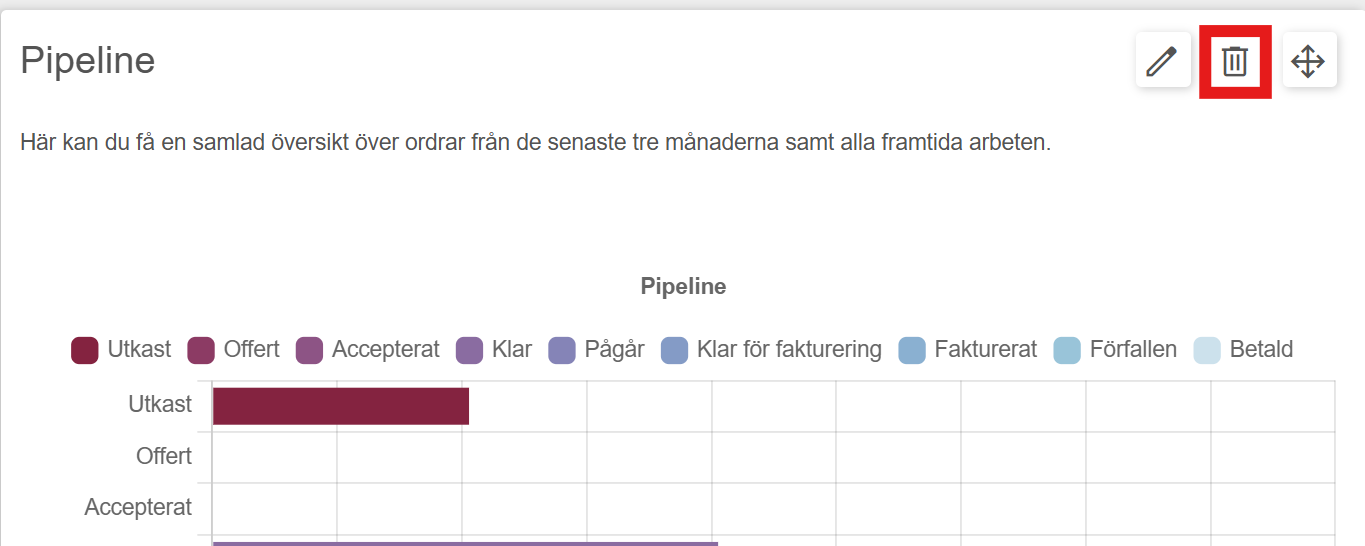This screenshot has height=546, width=1365.
Task: Toggle the Klar legend entry
Action: pos(494,350)
